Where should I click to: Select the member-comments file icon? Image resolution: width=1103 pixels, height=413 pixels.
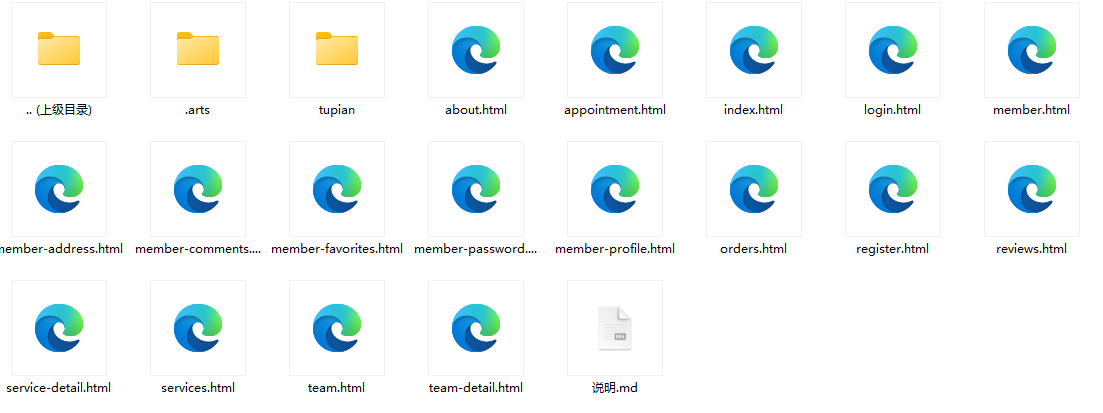[197, 189]
